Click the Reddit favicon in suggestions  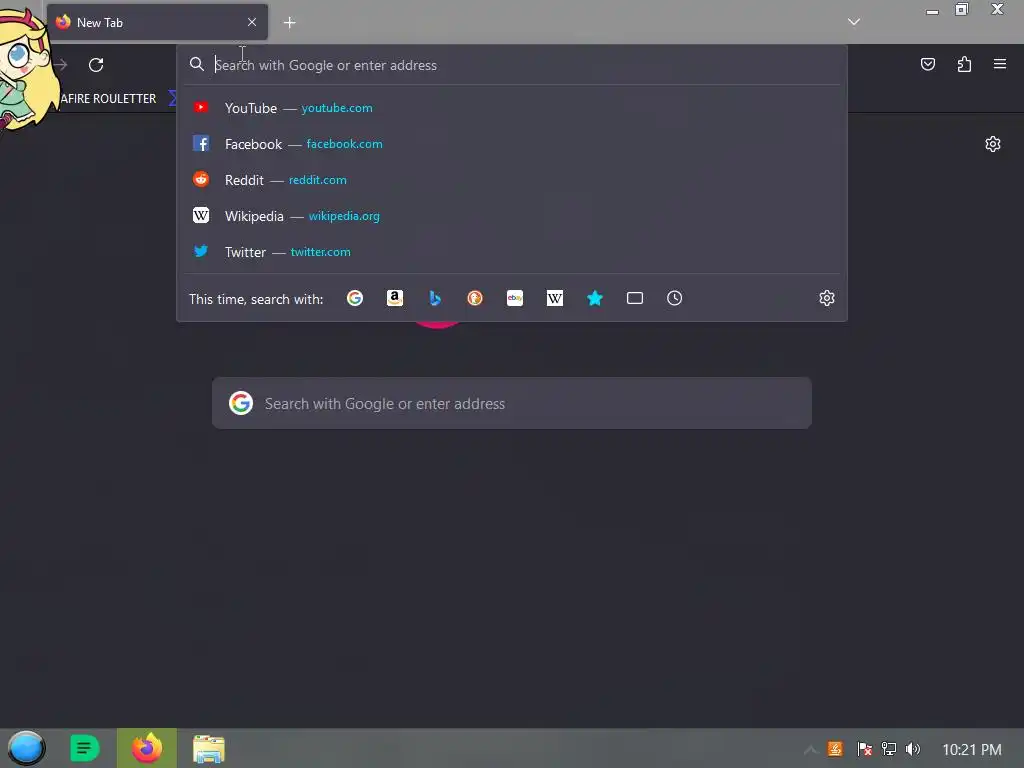(201, 179)
